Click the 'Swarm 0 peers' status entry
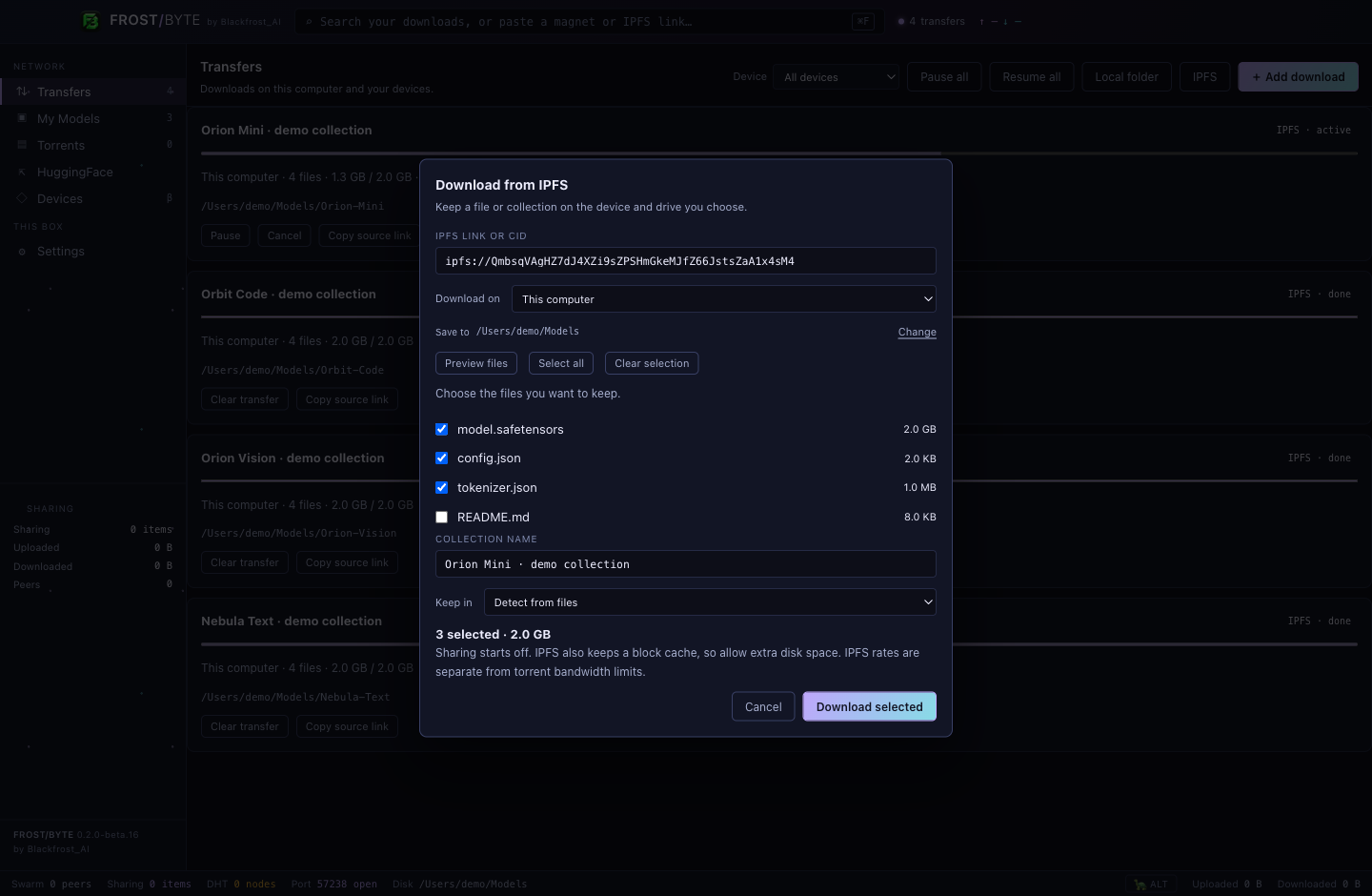1372x896 pixels. 51,884
